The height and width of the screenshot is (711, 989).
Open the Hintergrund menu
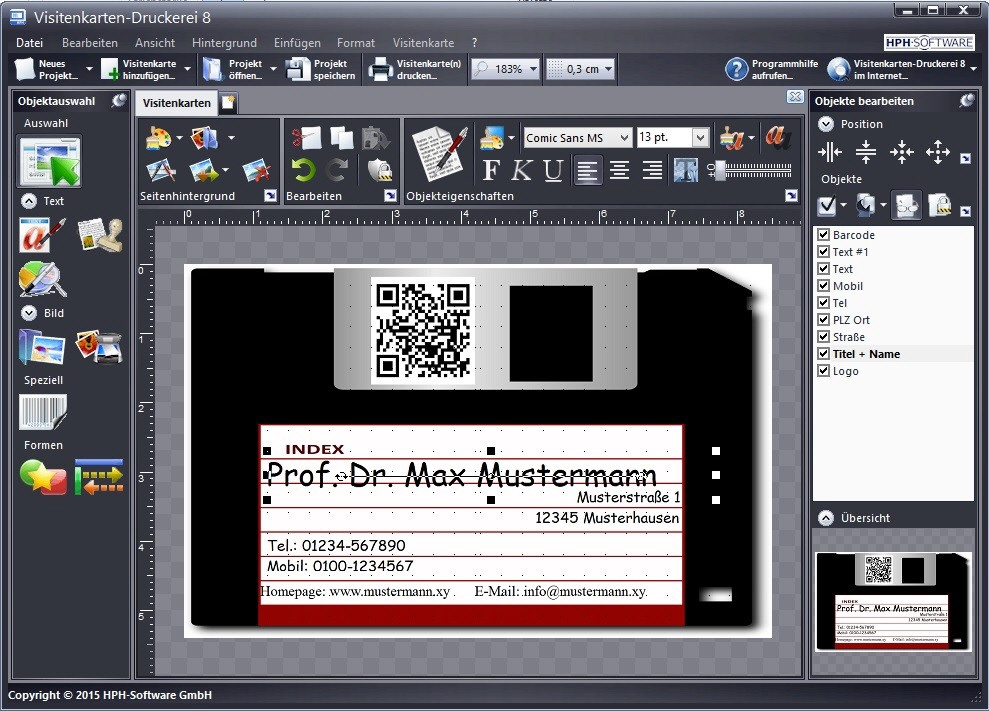[224, 43]
